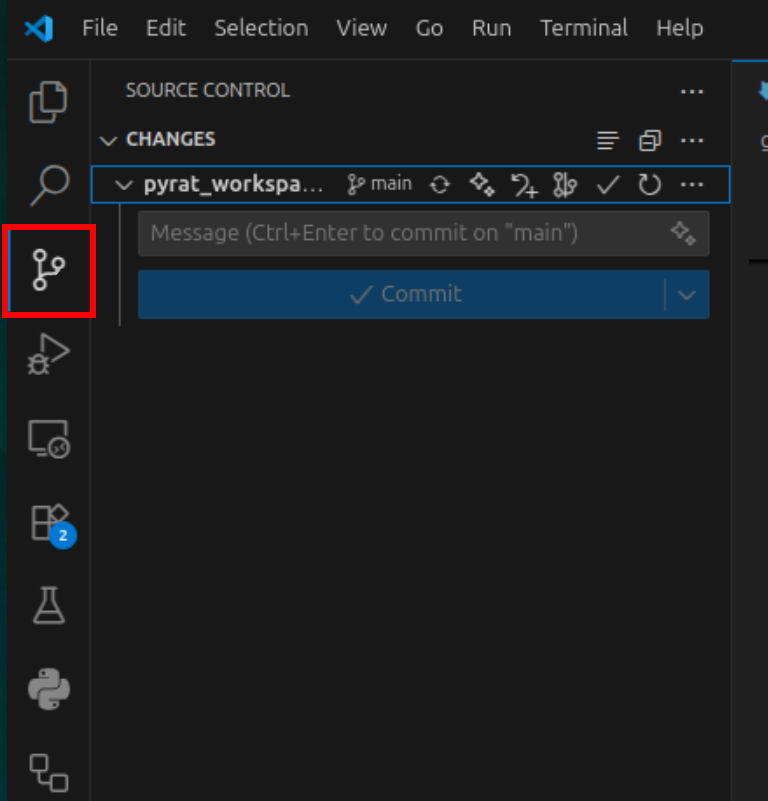Viewport: 768px width, 801px height.
Task: Open the Commit button dropdown arrow
Action: click(687, 294)
